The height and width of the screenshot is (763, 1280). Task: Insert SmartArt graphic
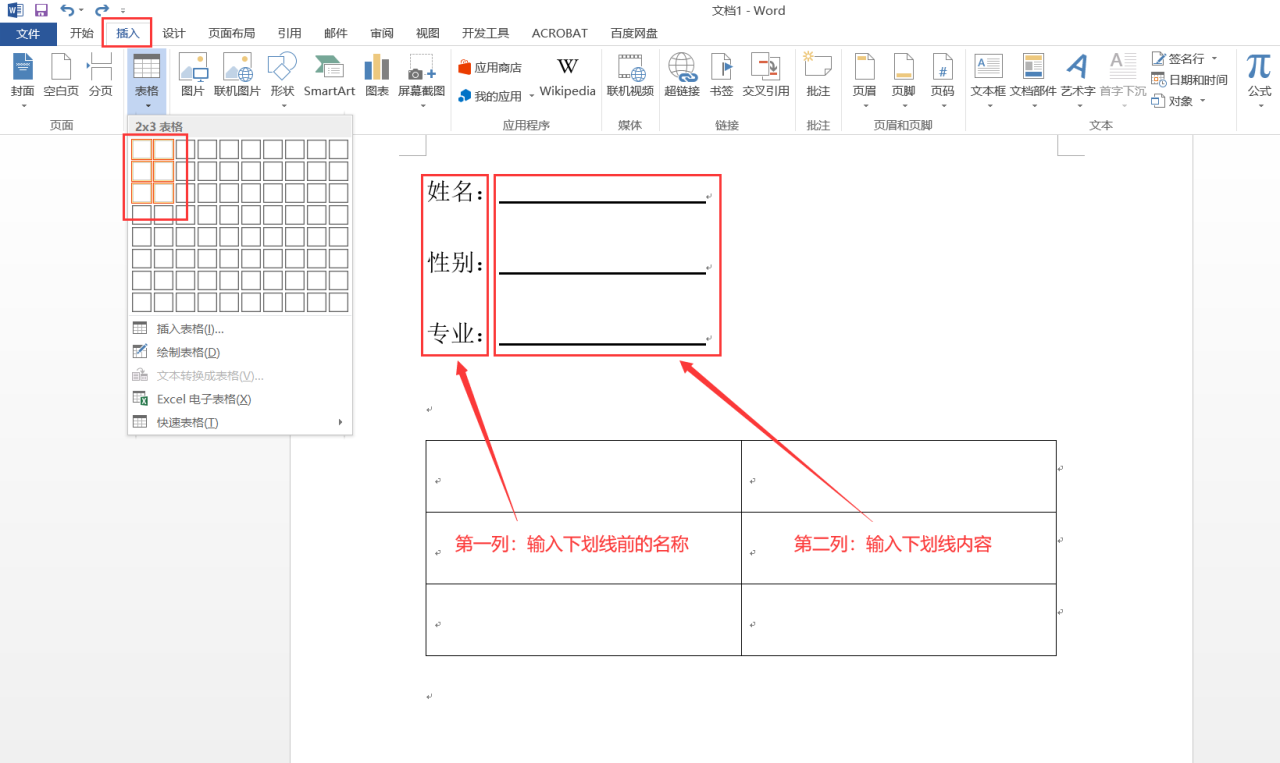[329, 77]
